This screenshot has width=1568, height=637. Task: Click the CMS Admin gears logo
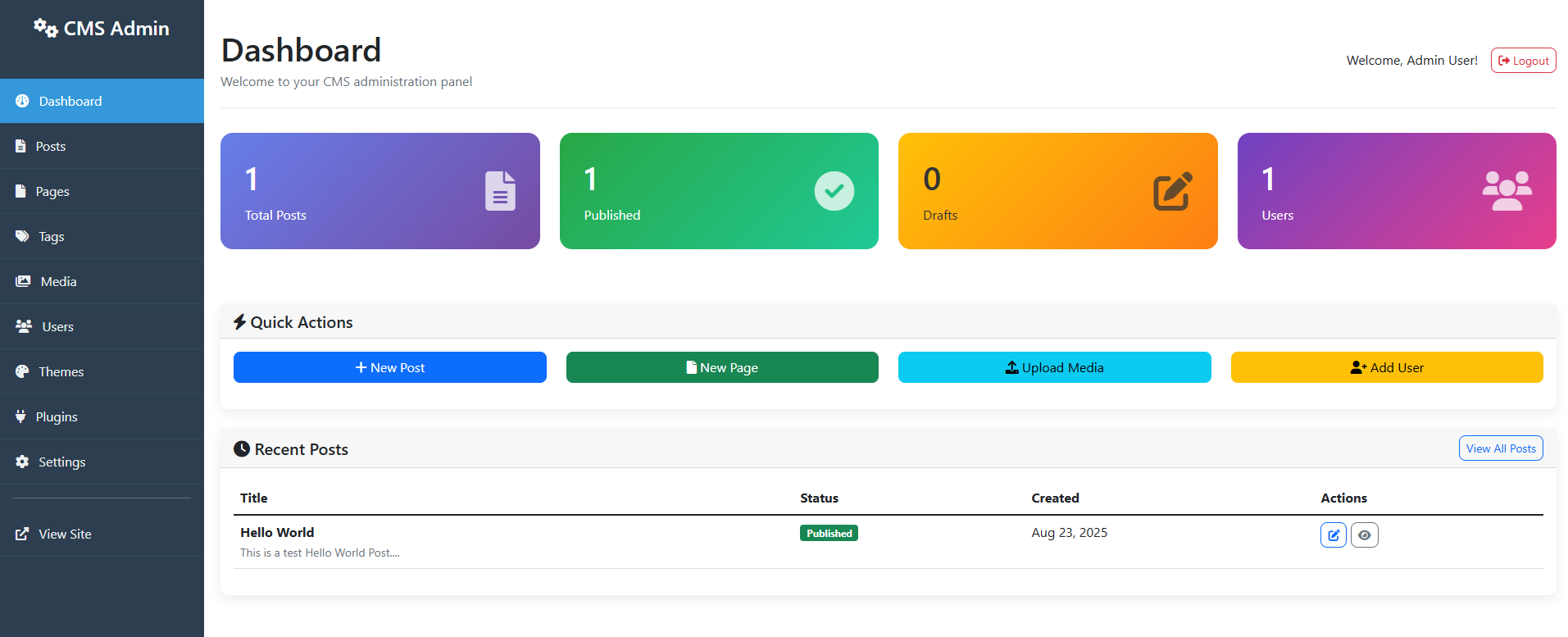pyautogui.click(x=45, y=29)
